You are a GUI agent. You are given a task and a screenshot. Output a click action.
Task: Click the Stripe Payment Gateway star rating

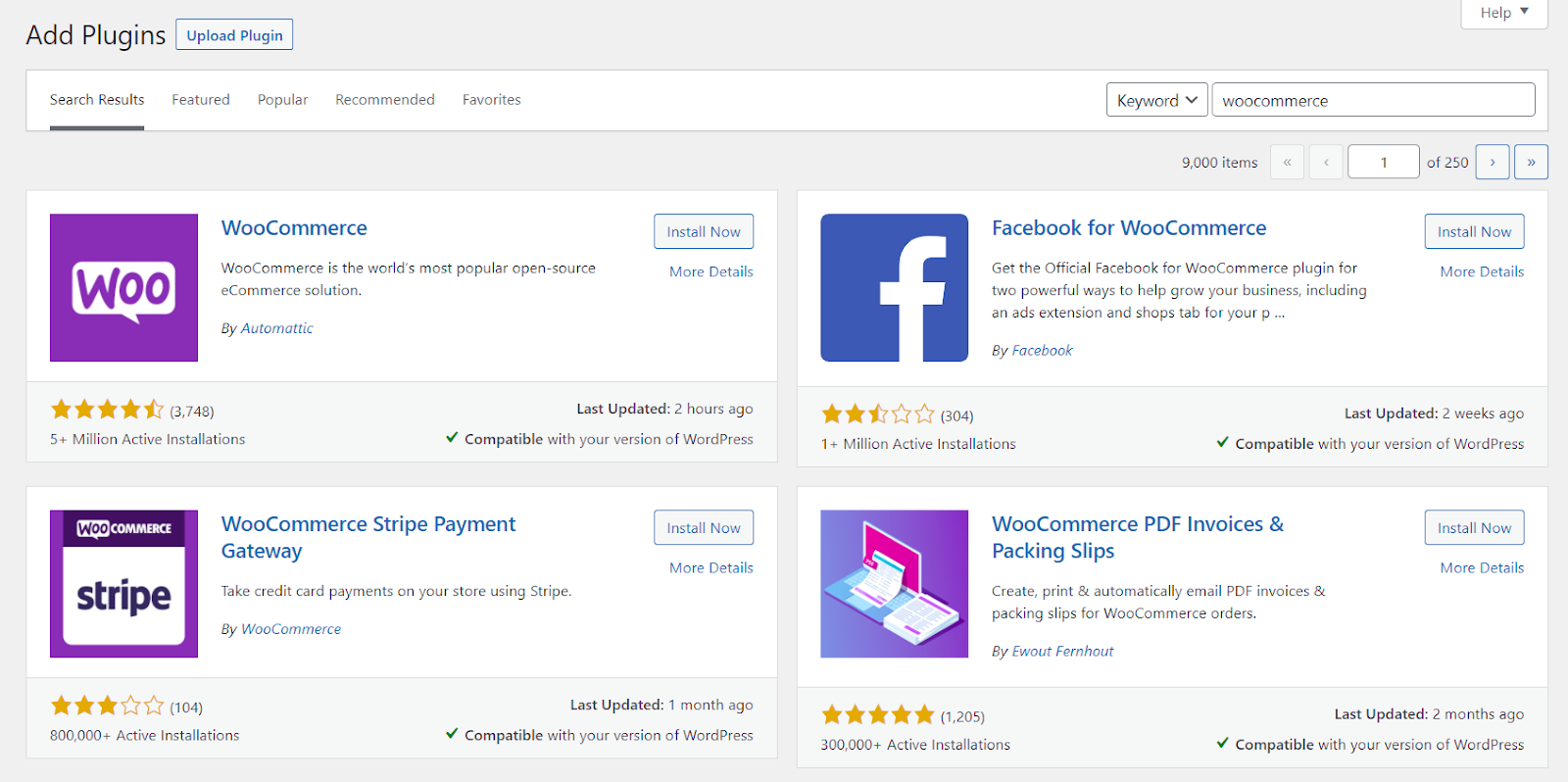click(x=108, y=706)
